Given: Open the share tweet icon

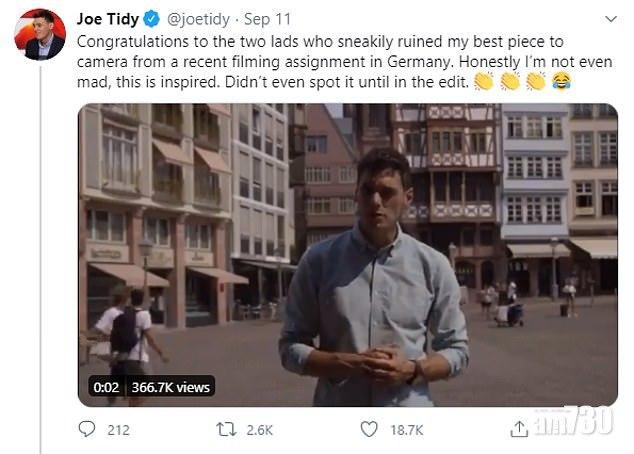Looking at the screenshot, I should point(518,429).
